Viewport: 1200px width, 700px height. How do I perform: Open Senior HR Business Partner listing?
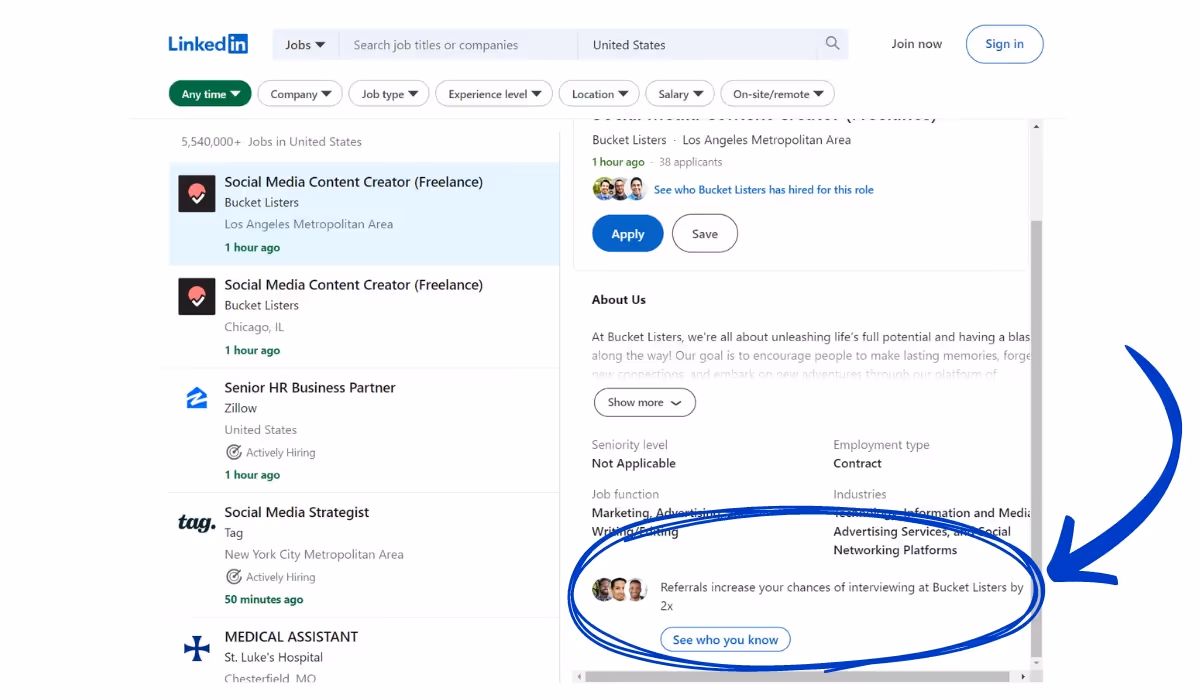(x=364, y=430)
